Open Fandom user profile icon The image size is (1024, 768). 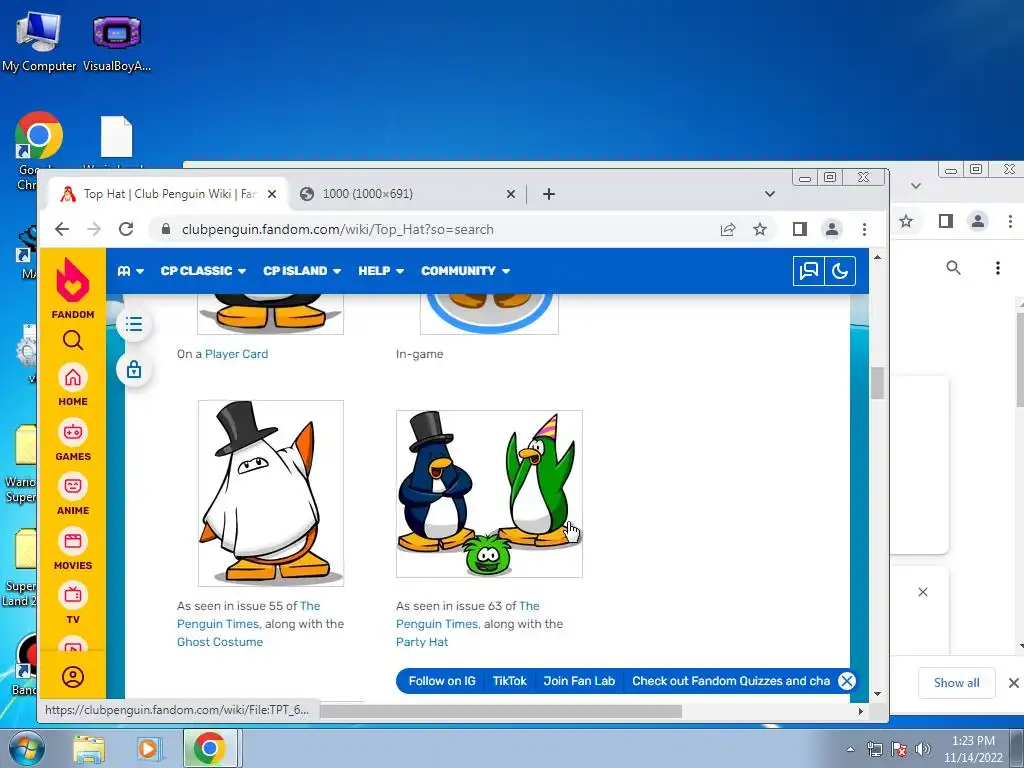[x=72, y=677]
